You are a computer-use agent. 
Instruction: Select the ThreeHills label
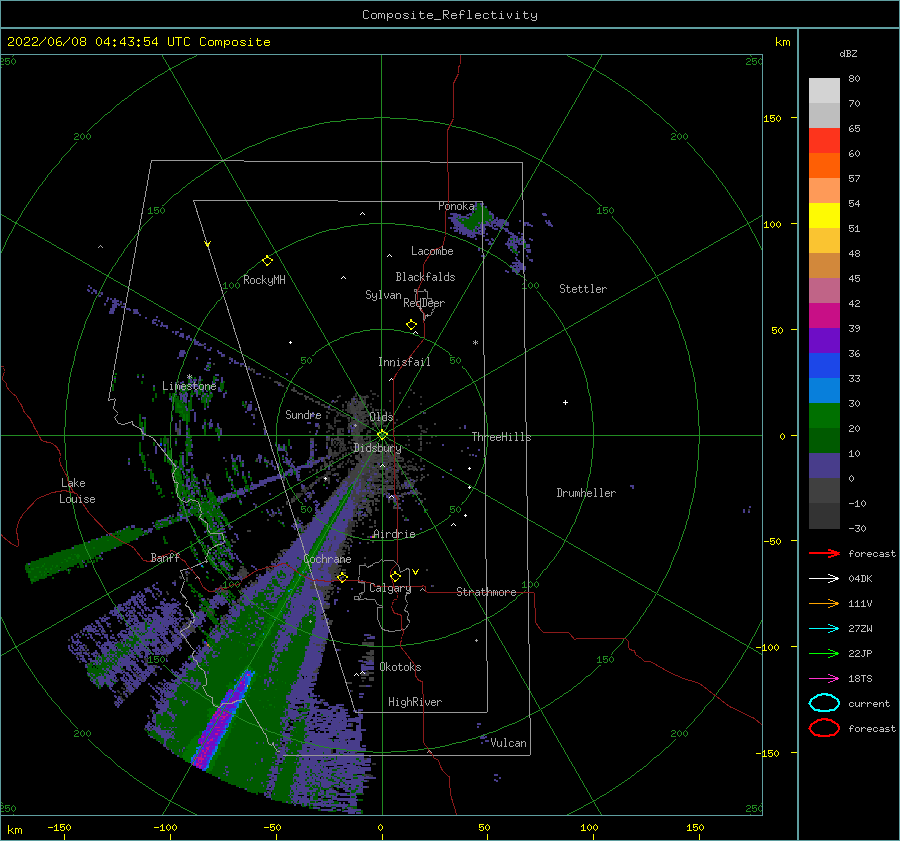[x=501, y=437]
